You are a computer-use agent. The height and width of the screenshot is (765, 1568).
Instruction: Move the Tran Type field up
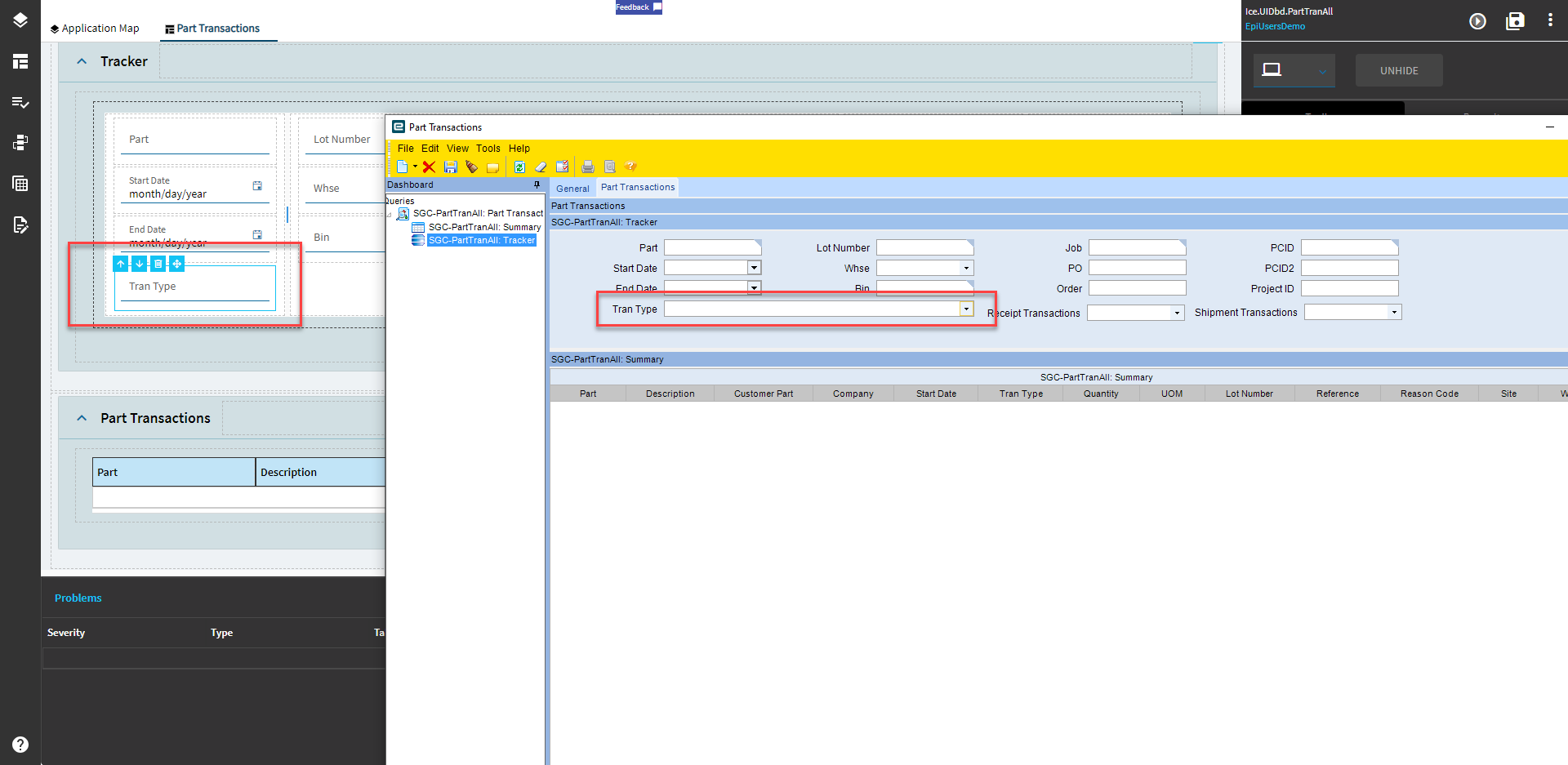[x=121, y=264]
